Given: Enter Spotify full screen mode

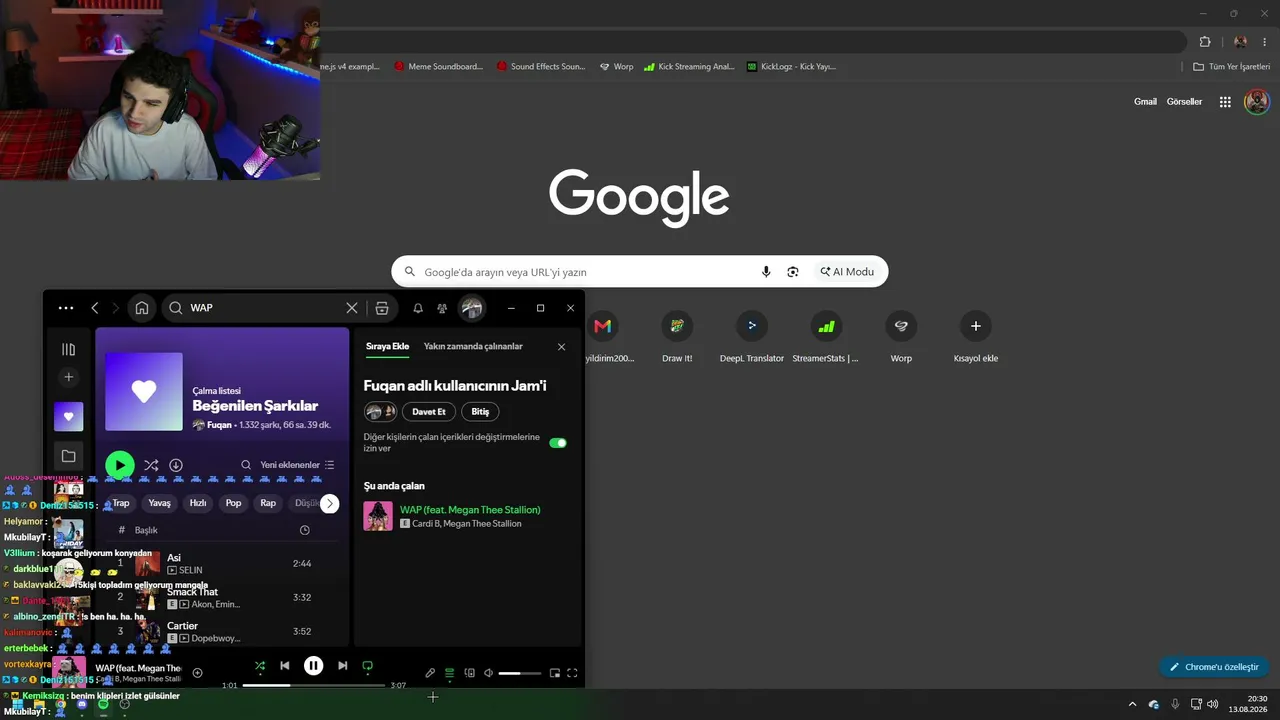Looking at the screenshot, I should point(572,673).
